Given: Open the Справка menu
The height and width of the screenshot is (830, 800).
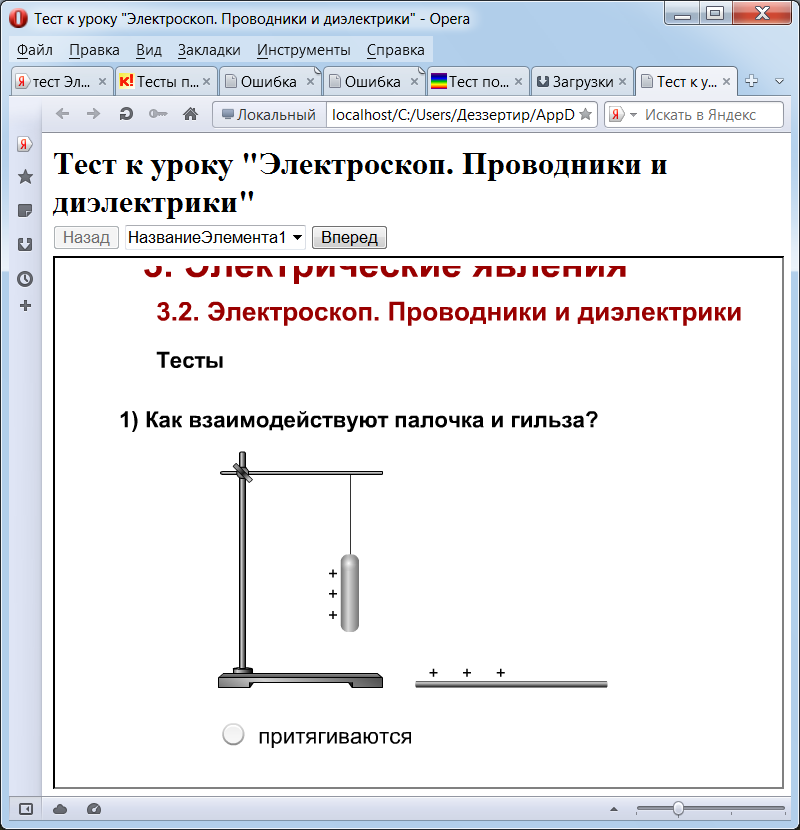Looking at the screenshot, I should click(x=395, y=50).
